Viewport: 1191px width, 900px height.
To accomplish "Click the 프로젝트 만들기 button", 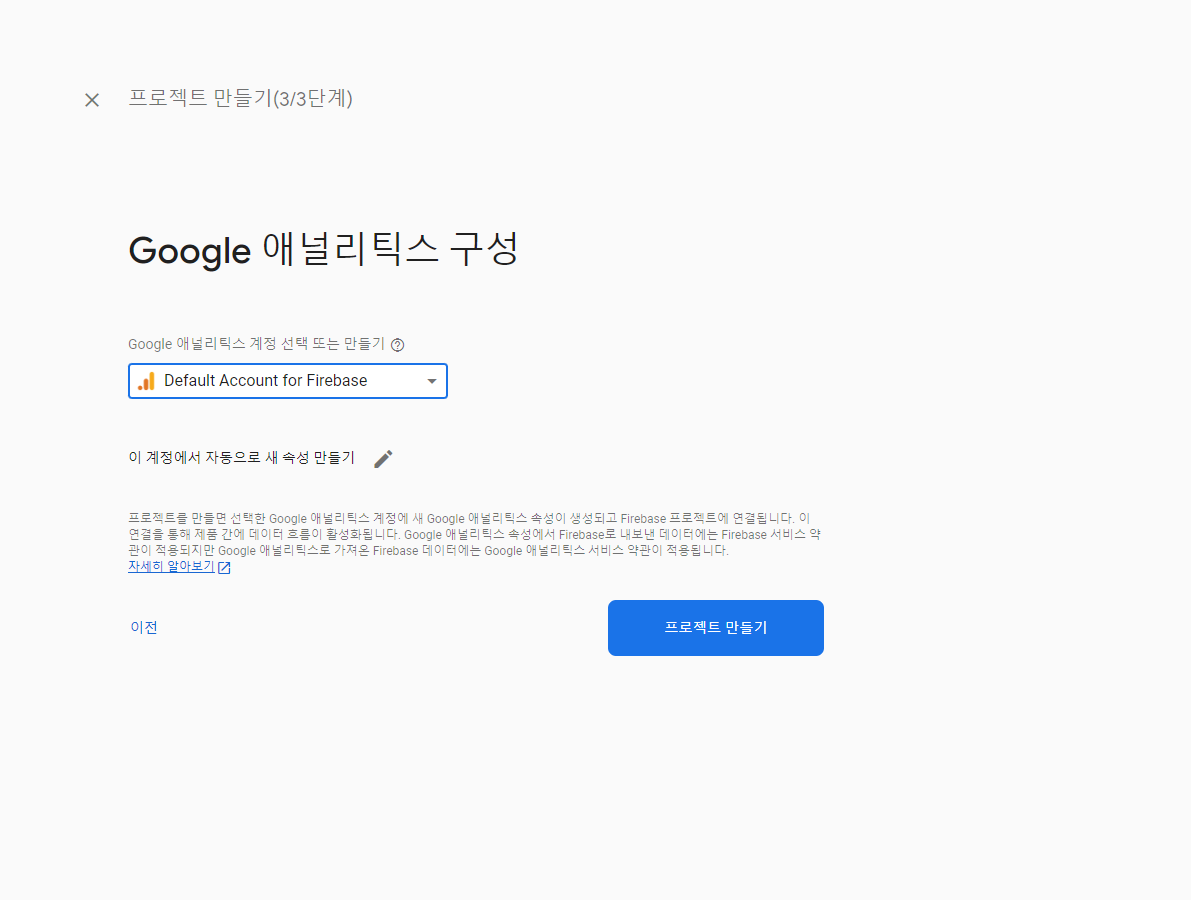I will (716, 628).
